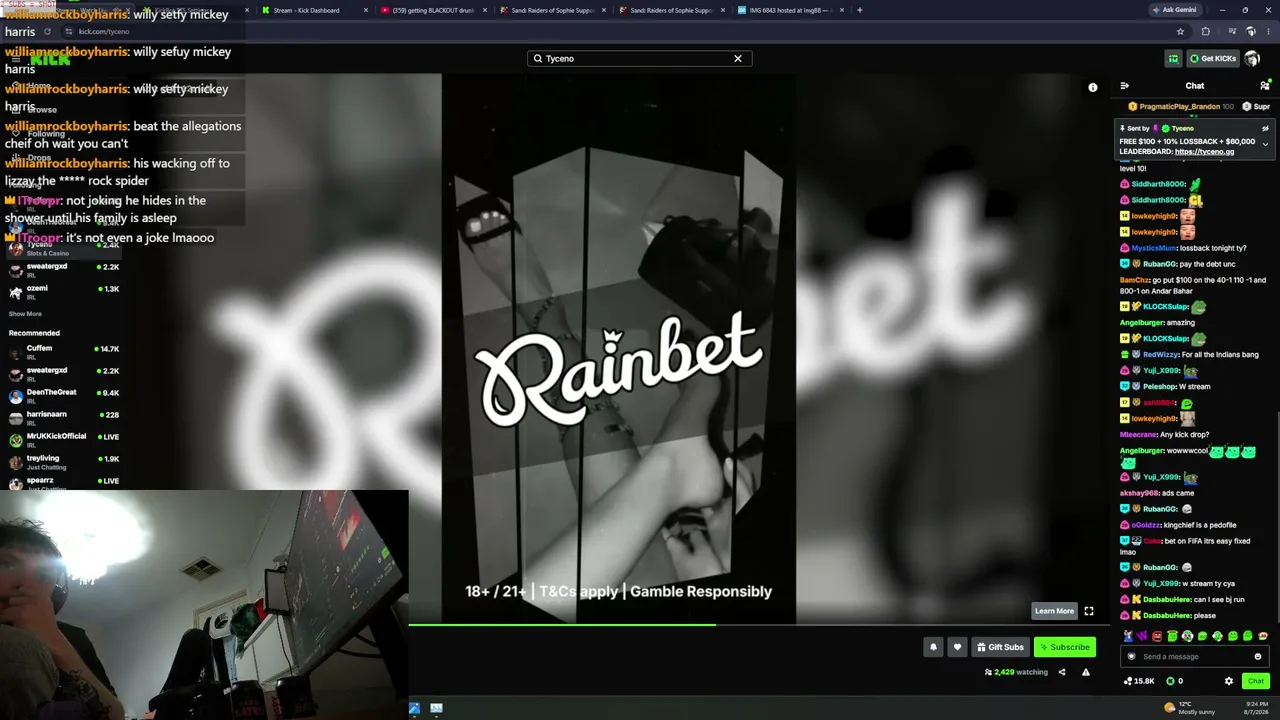Clear the Tyceno search text
Screen dimensions: 1280x720
pos(738,58)
